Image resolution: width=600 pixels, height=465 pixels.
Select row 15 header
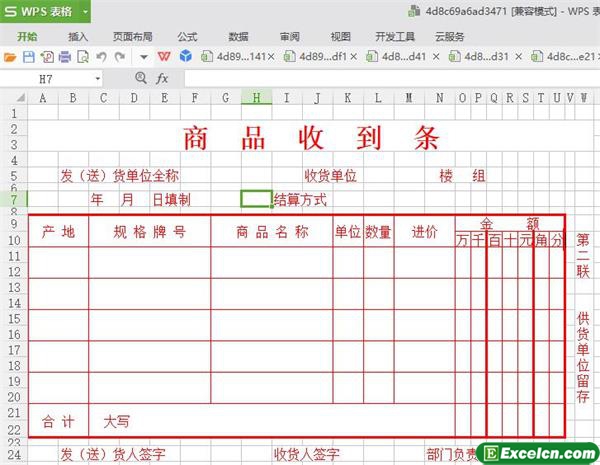(x=14, y=318)
